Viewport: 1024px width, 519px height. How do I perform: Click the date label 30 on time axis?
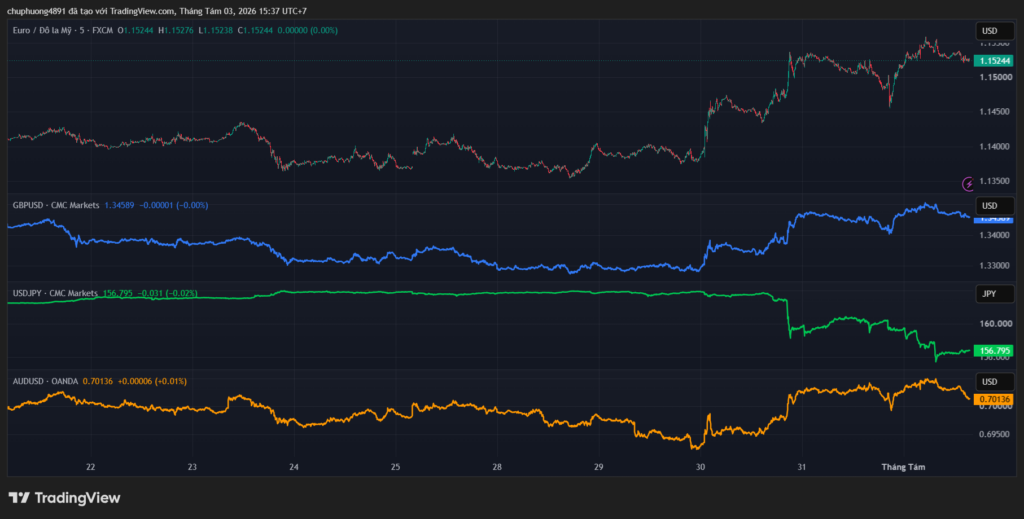point(700,467)
